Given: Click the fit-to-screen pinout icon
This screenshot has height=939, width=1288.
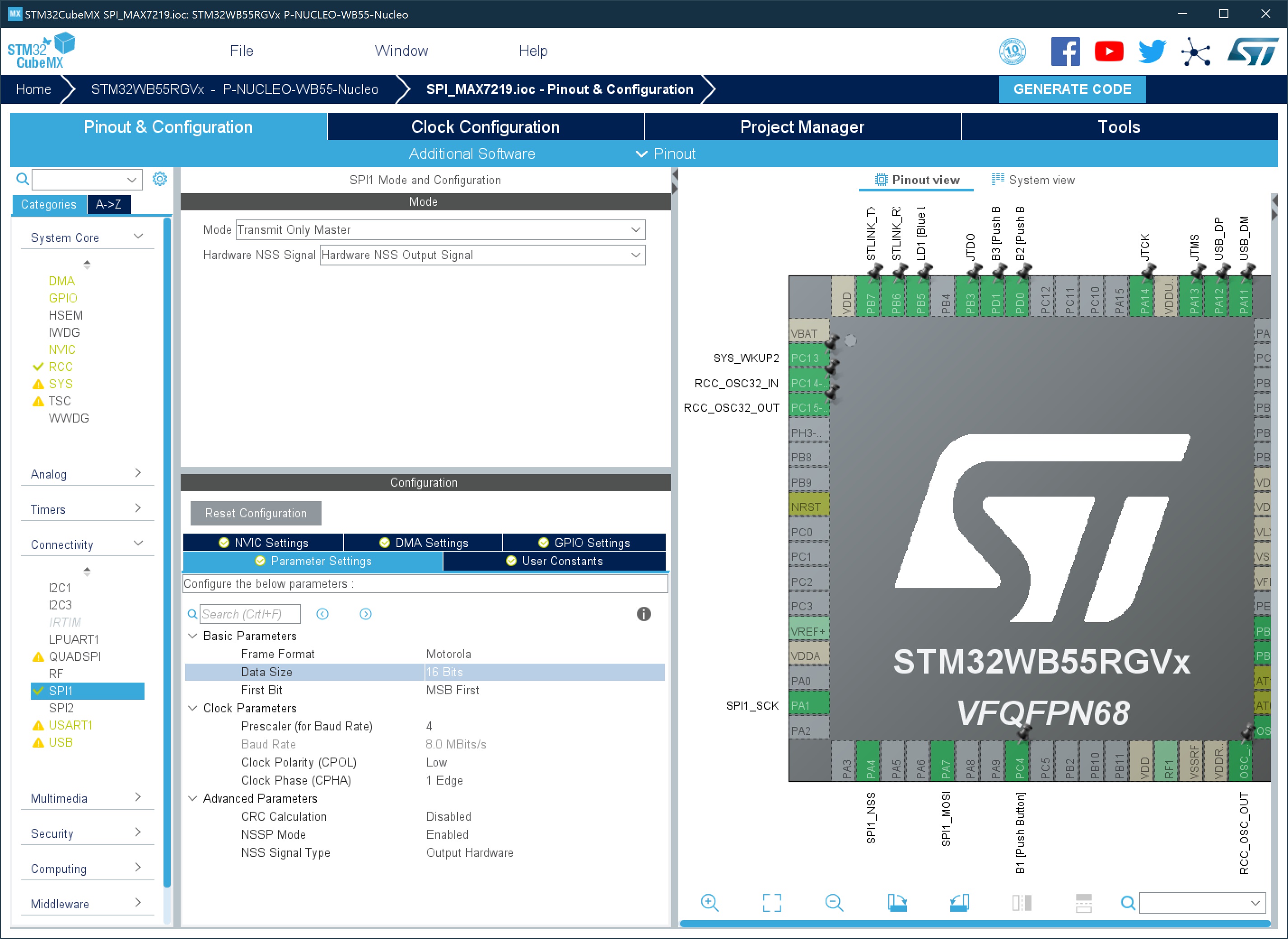Looking at the screenshot, I should [x=772, y=902].
